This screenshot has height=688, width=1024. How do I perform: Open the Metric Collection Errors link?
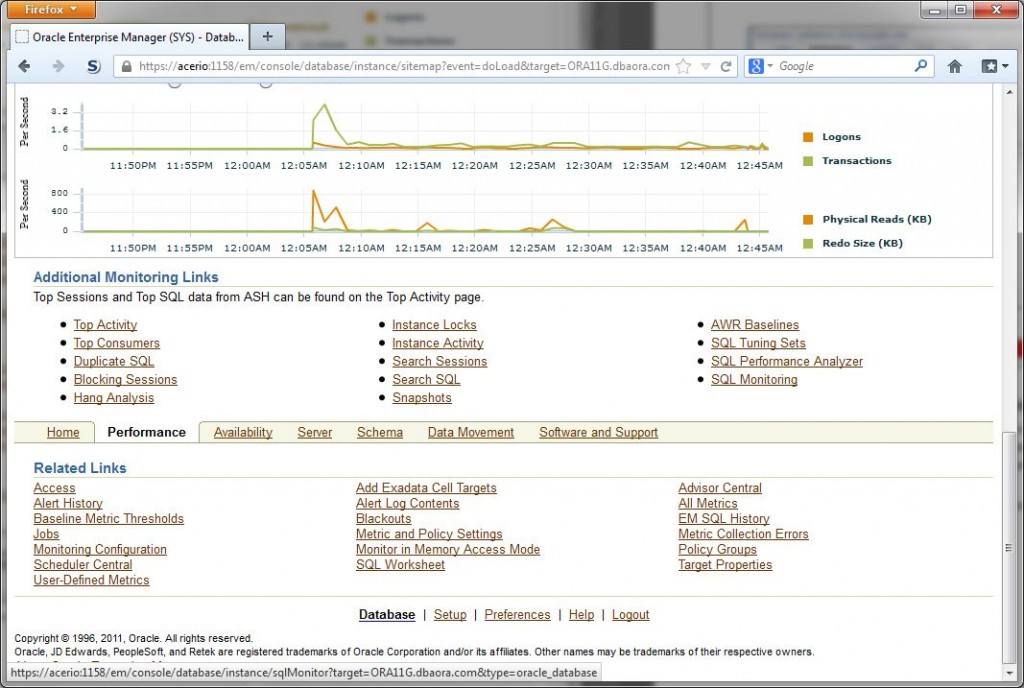pos(743,534)
